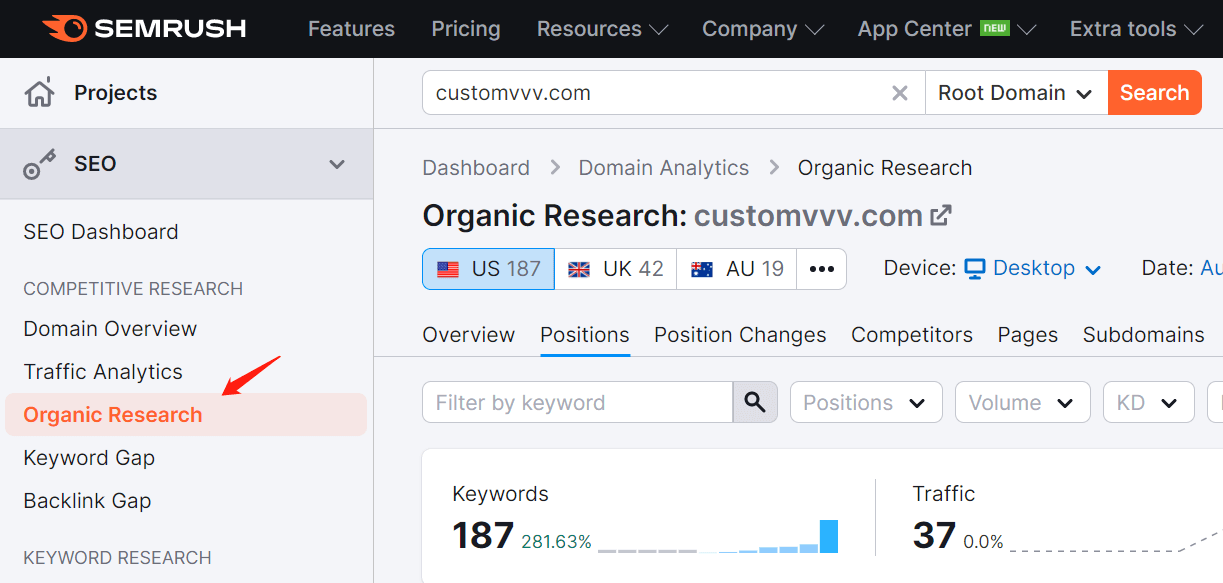Clear the domain search field
Image resolution: width=1223 pixels, height=583 pixels.
pyautogui.click(x=900, y=93)
